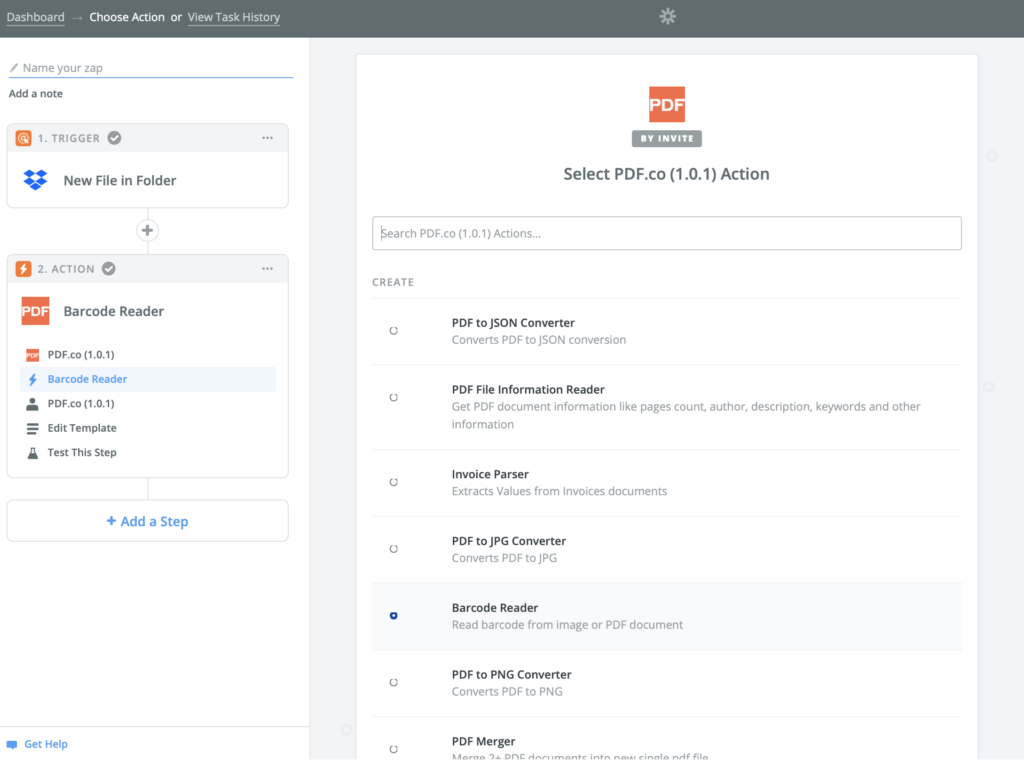Go to the Dashboard link
The width and height of the screenshot is (1024, 760).
35,17
